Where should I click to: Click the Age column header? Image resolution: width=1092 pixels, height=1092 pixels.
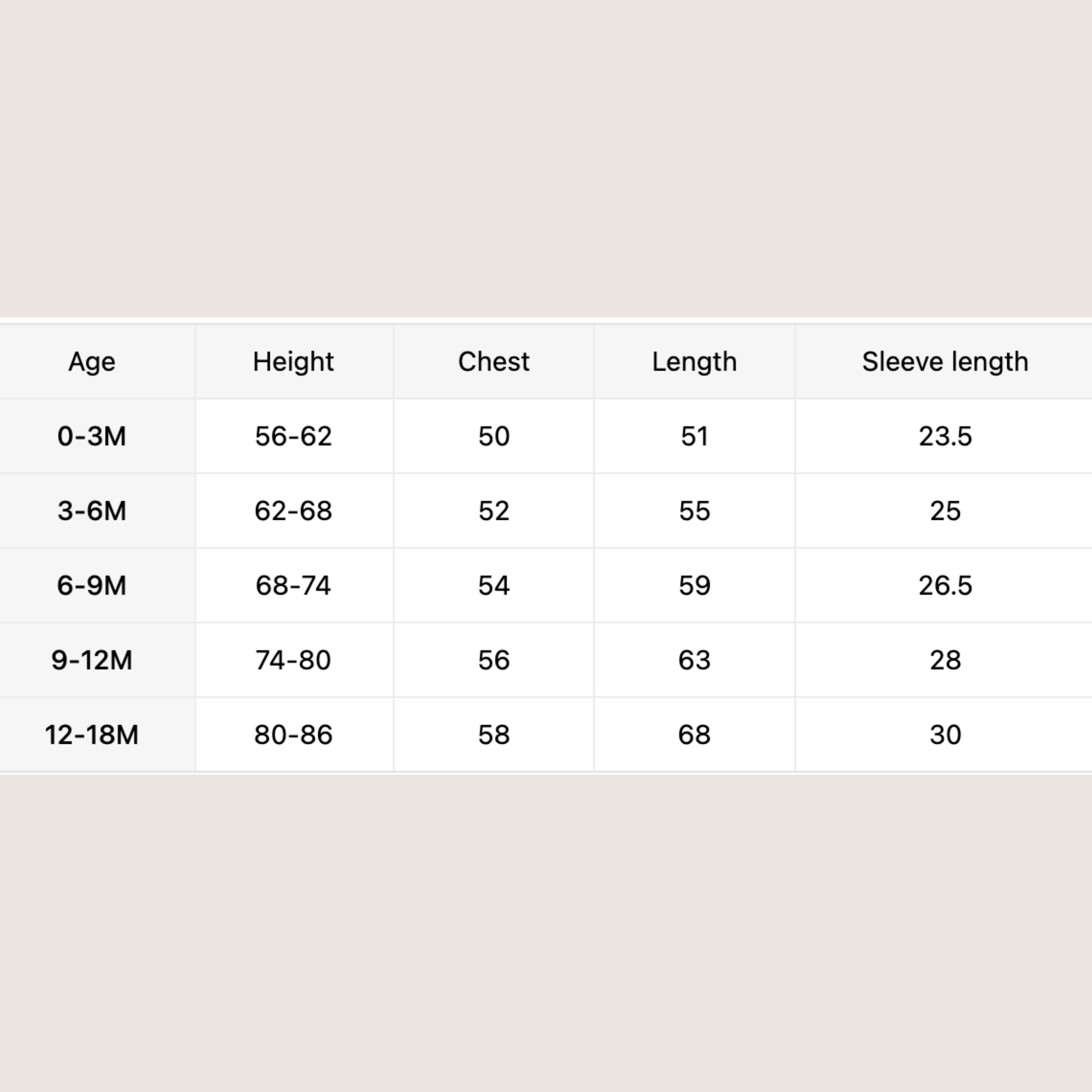pos(92,362)
